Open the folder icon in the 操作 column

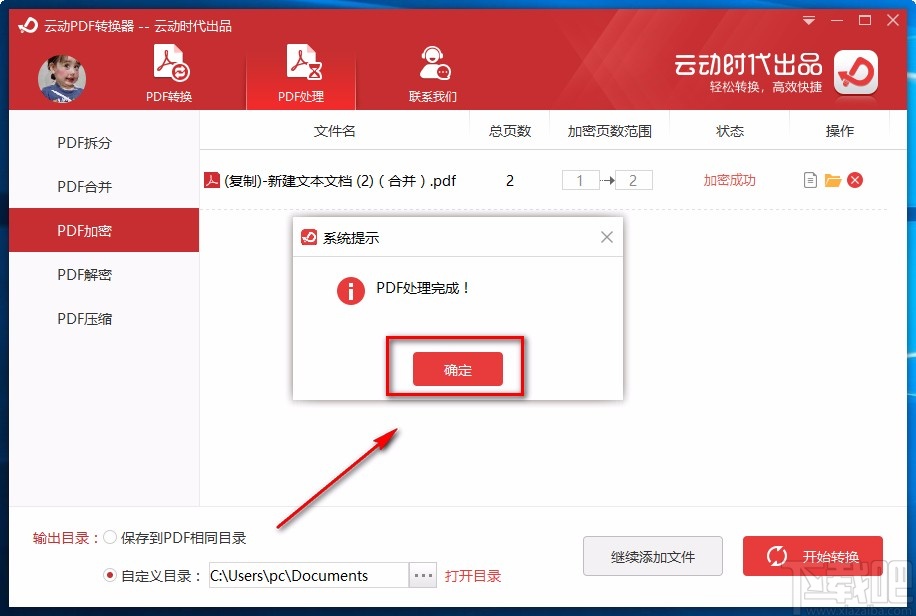pos(833,180)
